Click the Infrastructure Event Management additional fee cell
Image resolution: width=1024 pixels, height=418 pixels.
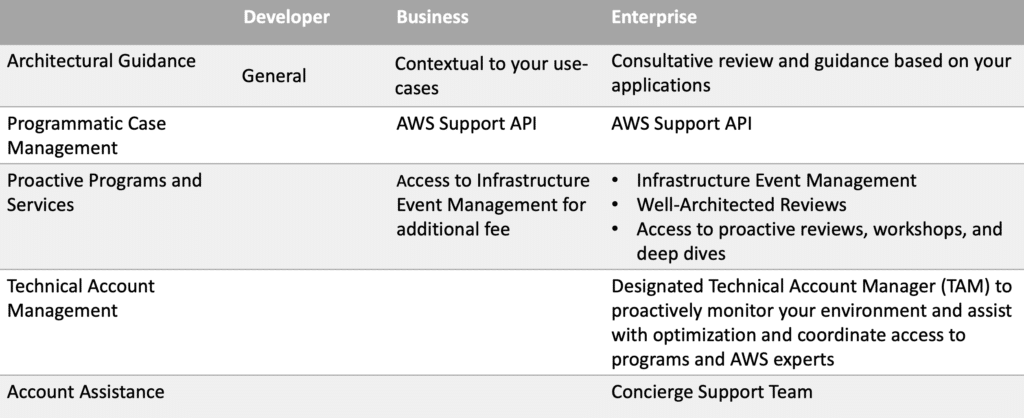point(493,204)
